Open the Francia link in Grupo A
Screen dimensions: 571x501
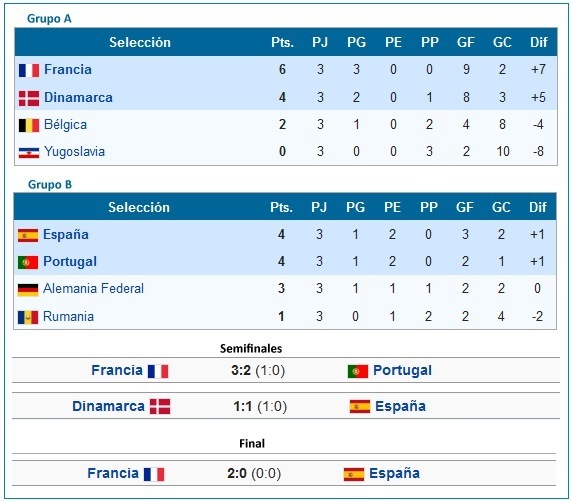pos(68,69)
